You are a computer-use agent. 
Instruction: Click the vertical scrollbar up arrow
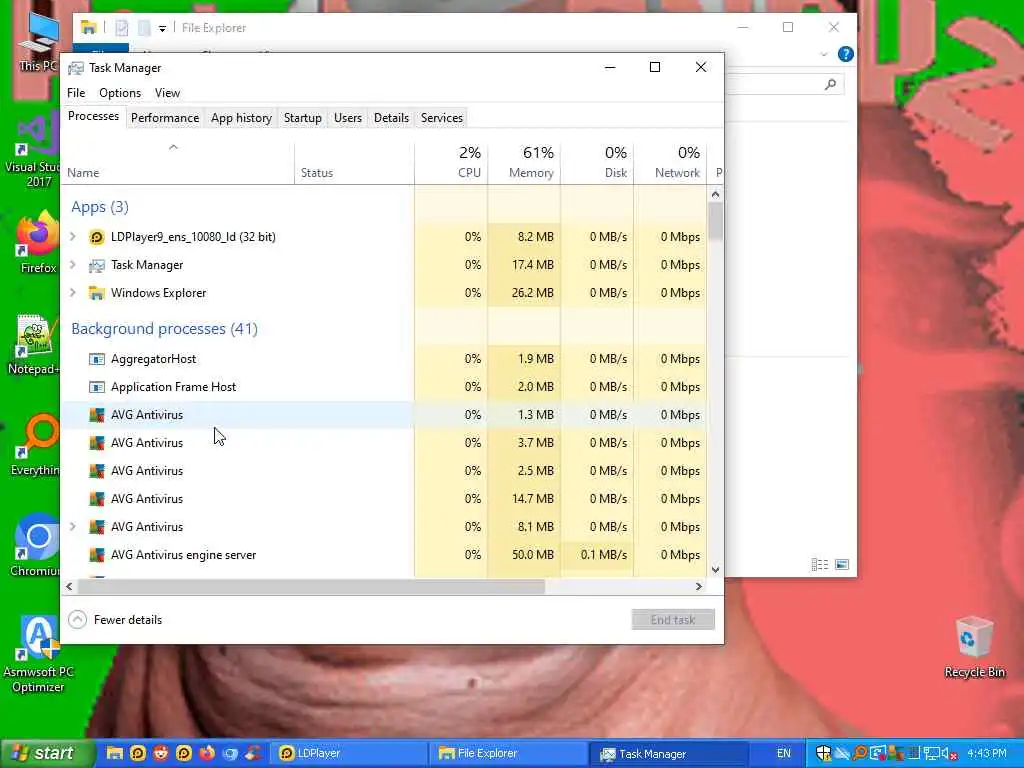click(x=715, y=194)
